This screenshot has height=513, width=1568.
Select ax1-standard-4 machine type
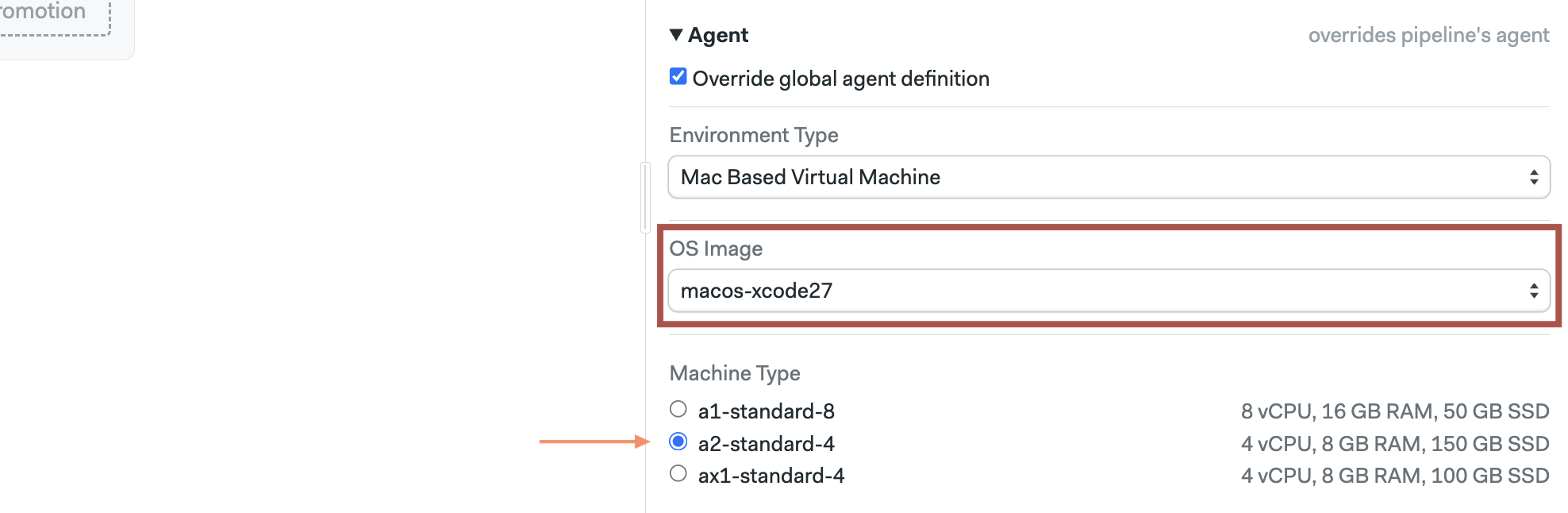point(678,474)
